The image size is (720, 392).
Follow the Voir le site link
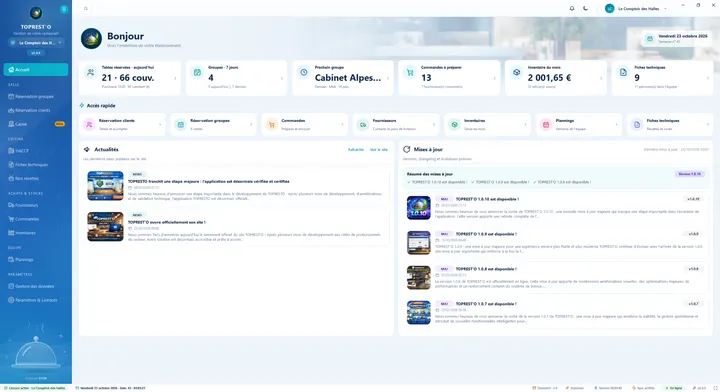pyautogui.click(x=379, y=150)
